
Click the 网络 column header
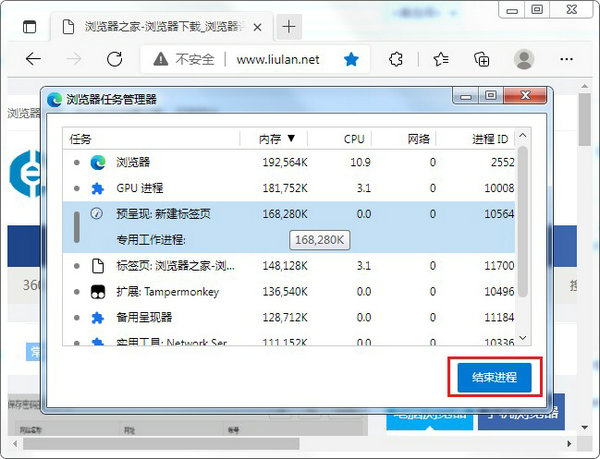click(x=419, y=139)
